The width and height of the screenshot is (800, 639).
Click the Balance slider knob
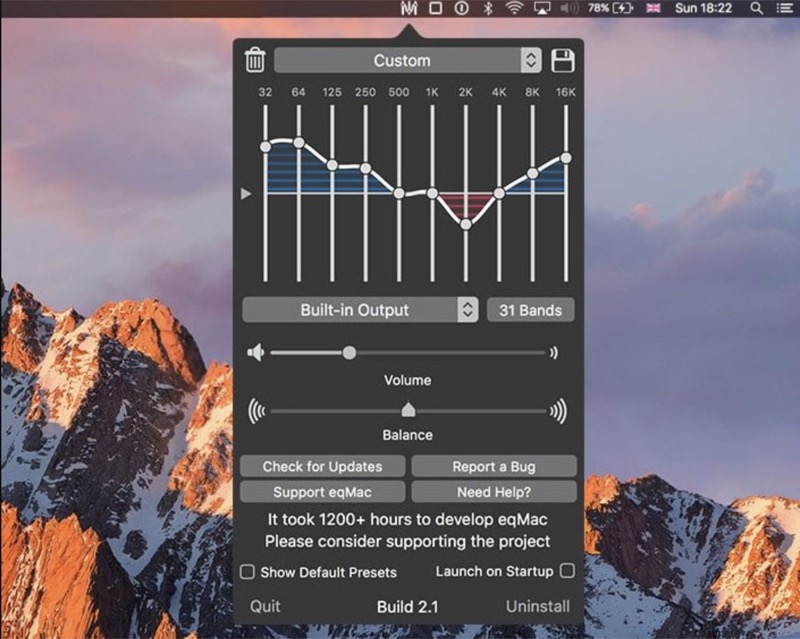point(408,409)
